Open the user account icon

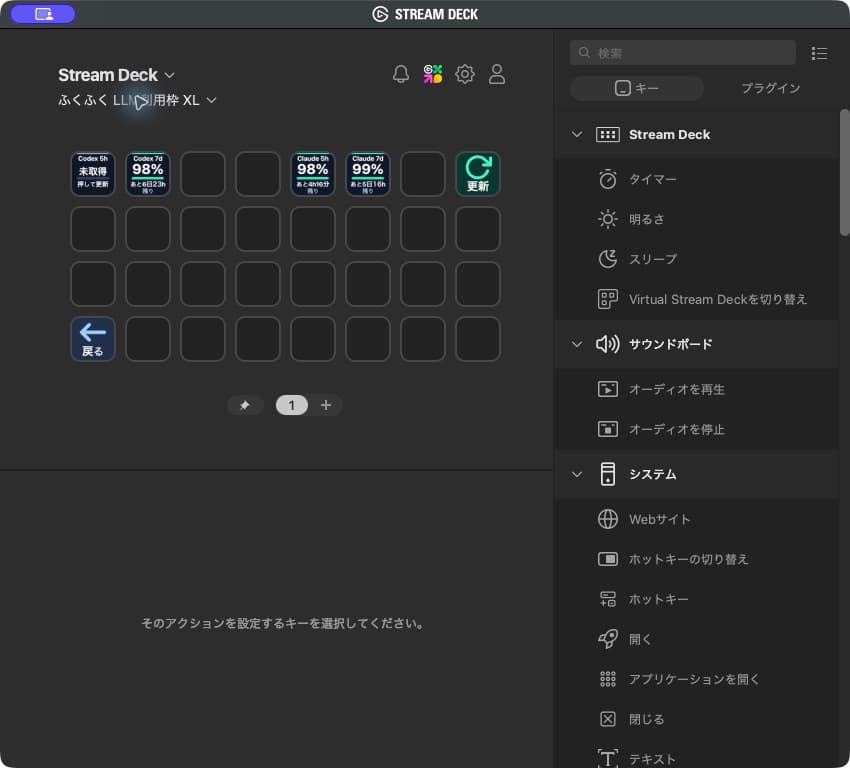(497, 74)
